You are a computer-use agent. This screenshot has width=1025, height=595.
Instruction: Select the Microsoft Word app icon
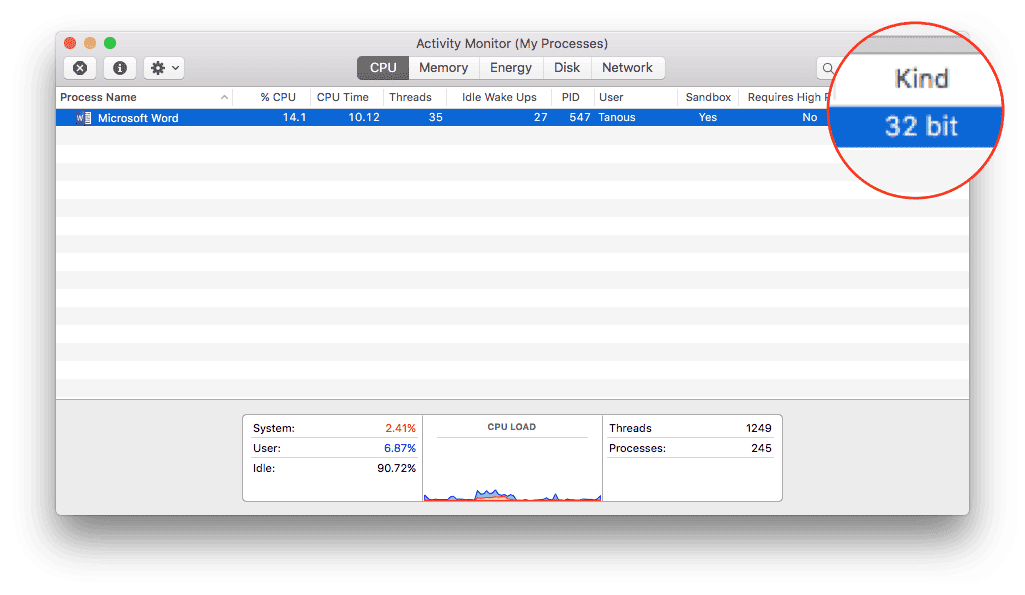tap(84, 118)
